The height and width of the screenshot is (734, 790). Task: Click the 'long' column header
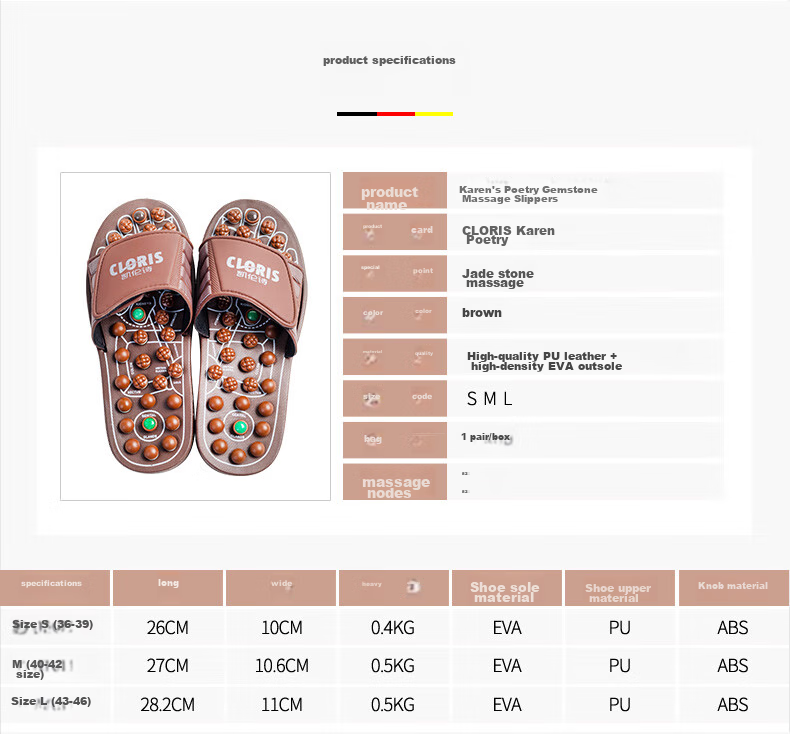(168, 588)
